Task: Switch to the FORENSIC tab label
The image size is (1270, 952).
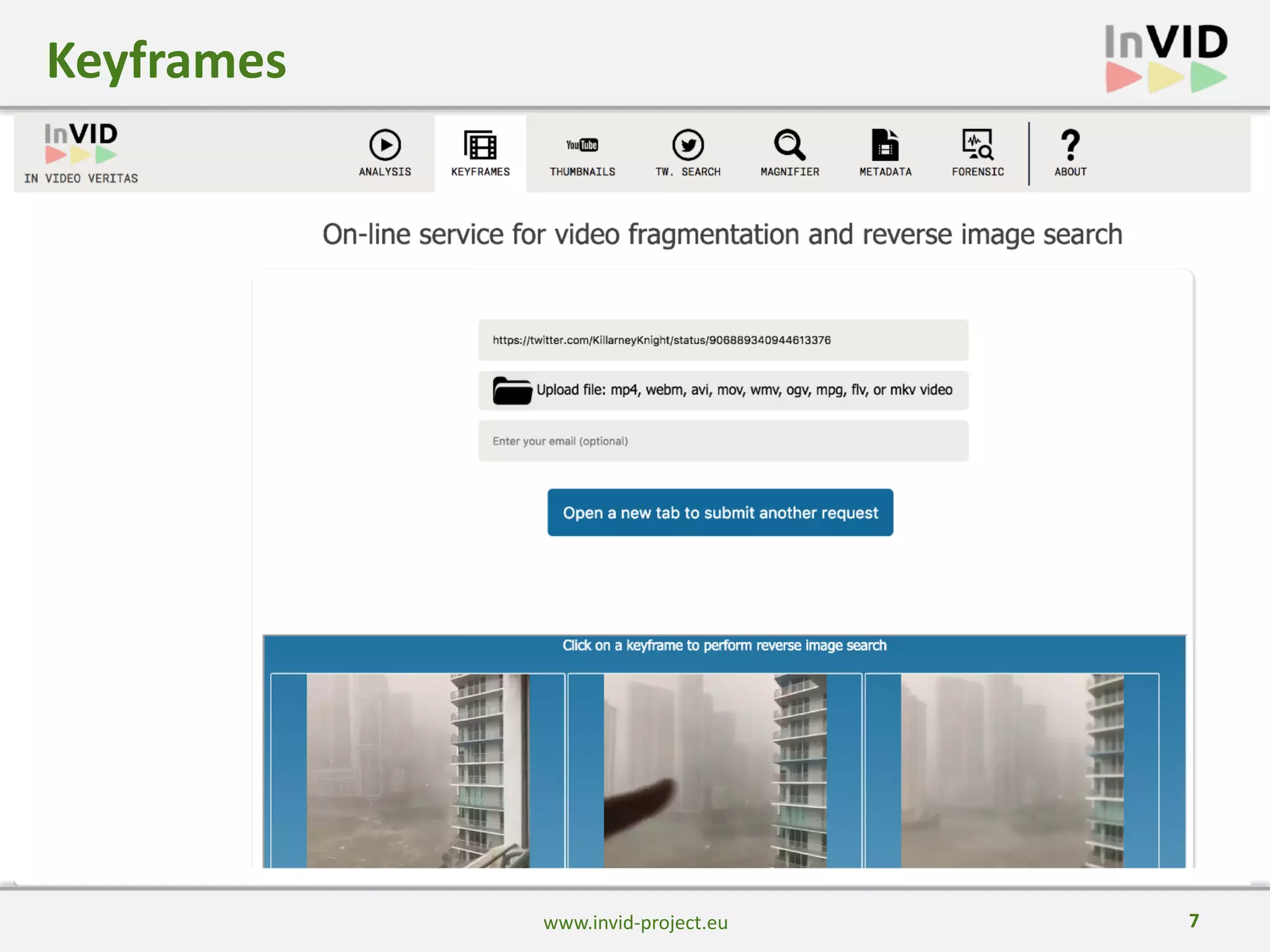Action: pos(978,172)
